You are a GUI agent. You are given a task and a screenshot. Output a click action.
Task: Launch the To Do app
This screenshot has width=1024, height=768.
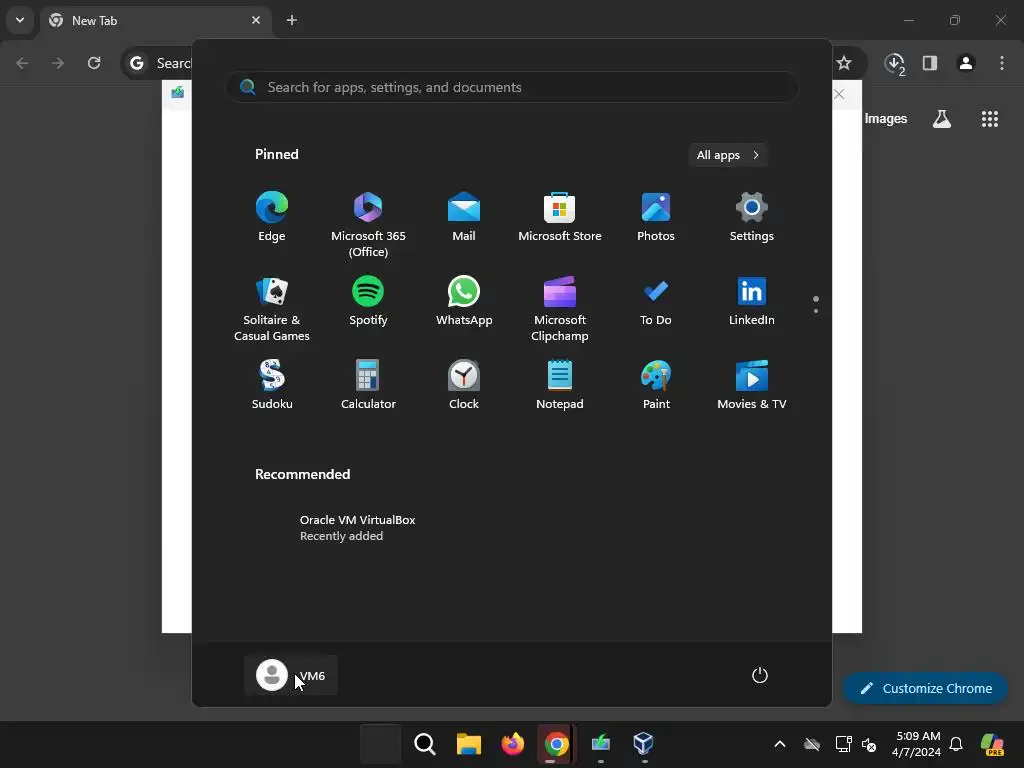[x=656, y=301]
